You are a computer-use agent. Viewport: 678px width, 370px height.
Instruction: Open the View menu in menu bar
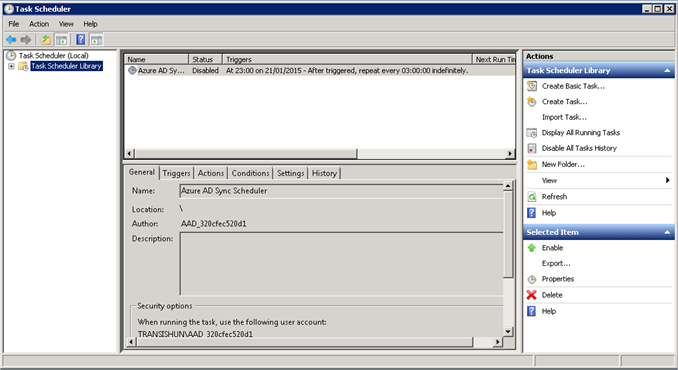pyautogui.click(x=66, y=24)
